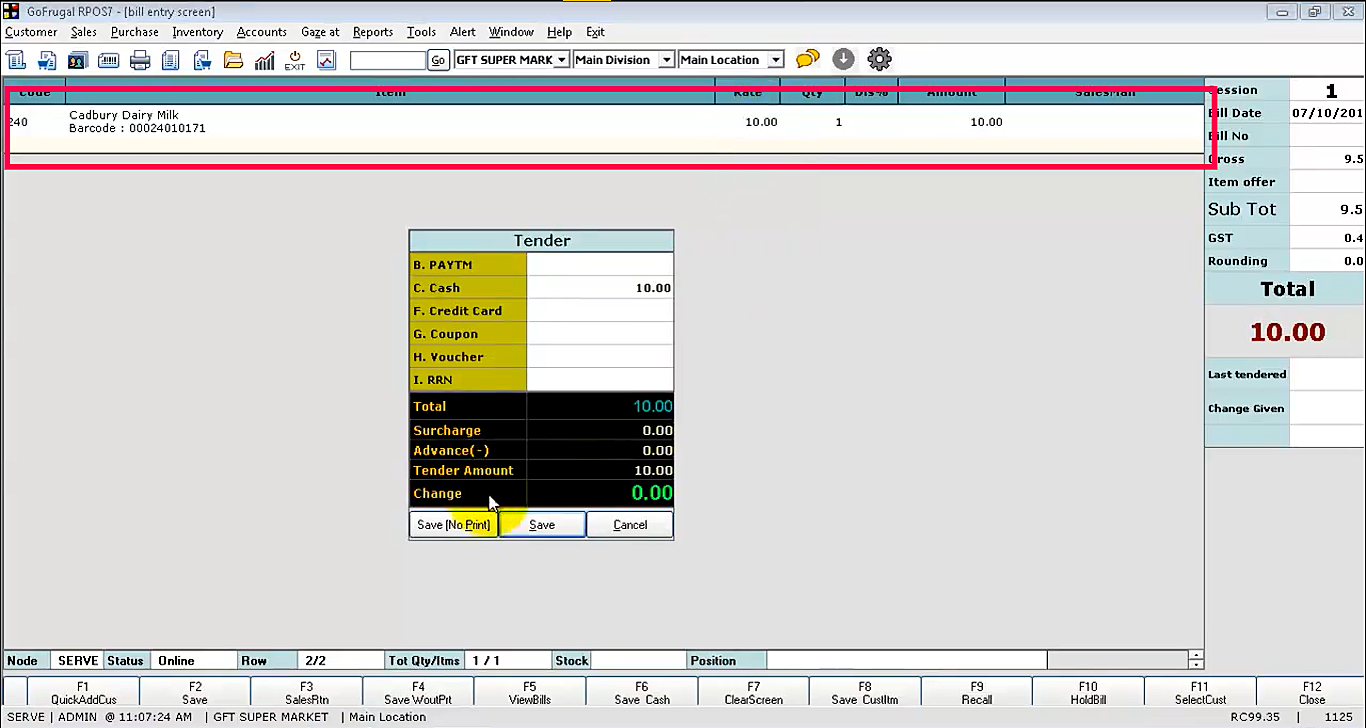
Task: Click the Bill Date value 07/10/201
Action: (x=1327, y=113)
